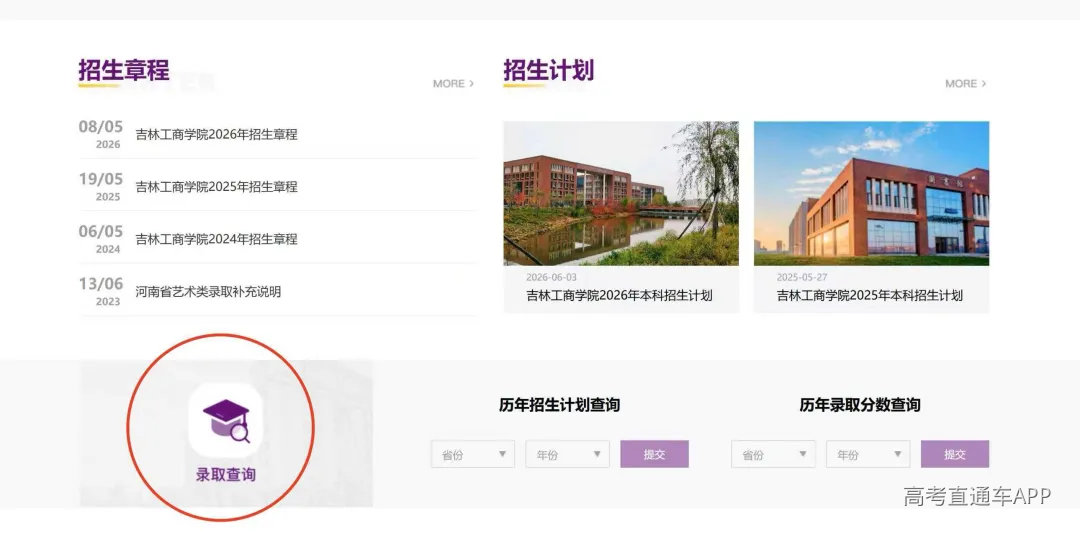Screen dimensions: 1080x536
Task: Click the 06/05 2024 date entry
Action: click(101, 239)
